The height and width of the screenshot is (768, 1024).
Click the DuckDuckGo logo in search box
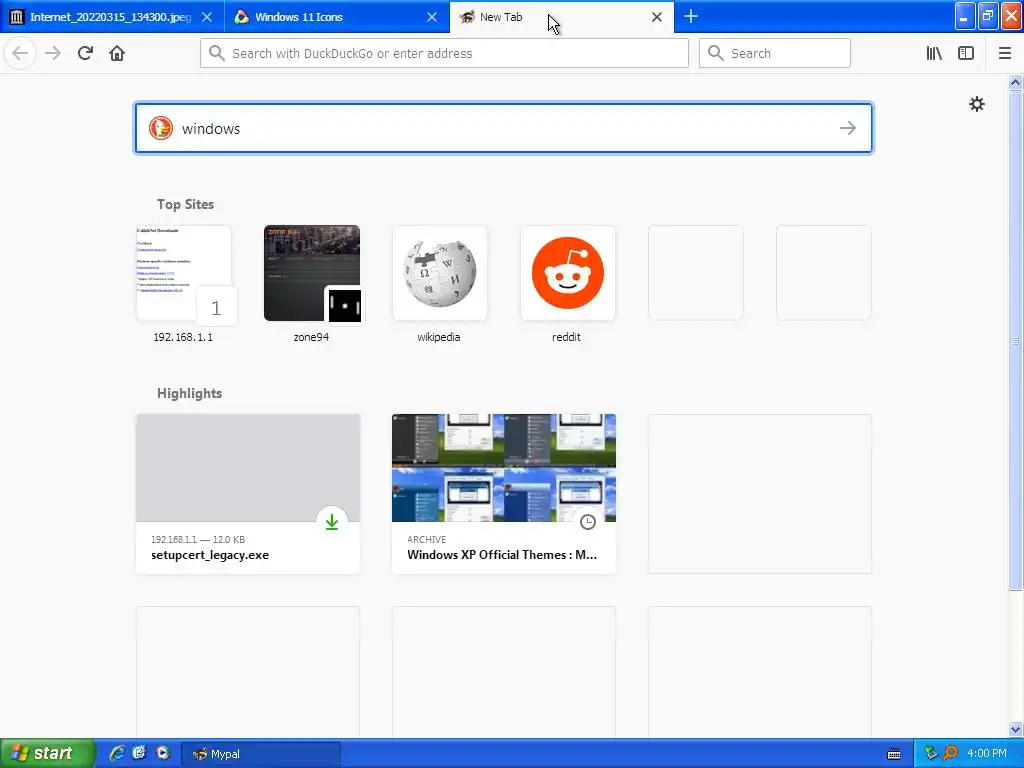tap(161, 128)
